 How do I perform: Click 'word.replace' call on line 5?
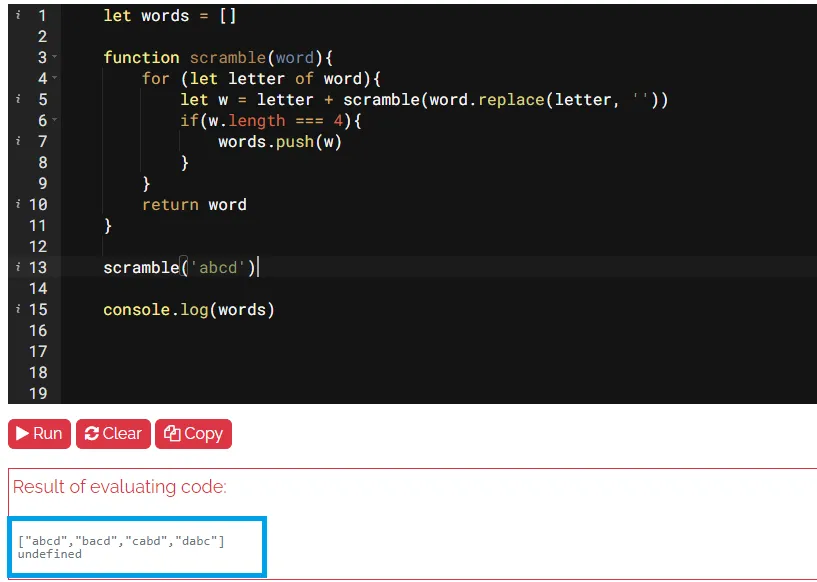coord(486,100)
